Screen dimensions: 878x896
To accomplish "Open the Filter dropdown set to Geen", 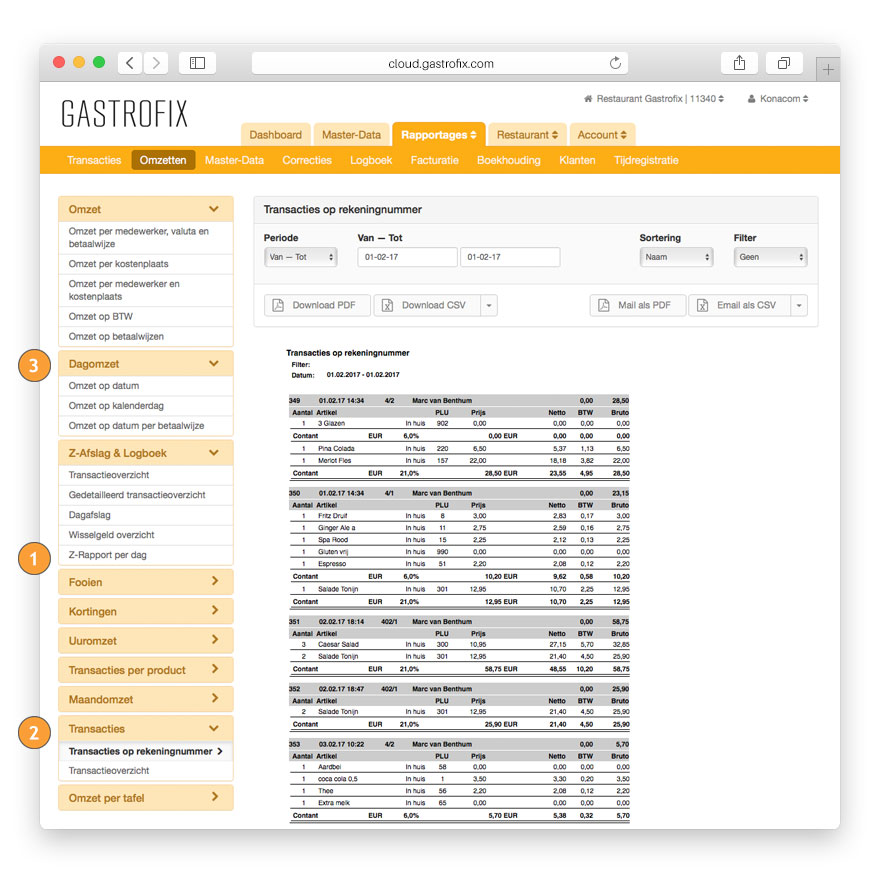I will click(770, 257).
